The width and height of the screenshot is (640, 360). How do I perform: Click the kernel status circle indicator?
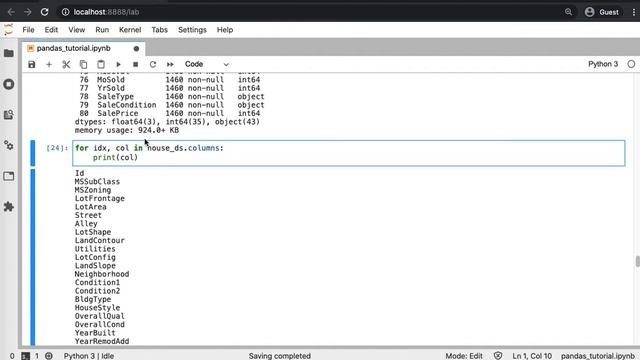point(631,64)
